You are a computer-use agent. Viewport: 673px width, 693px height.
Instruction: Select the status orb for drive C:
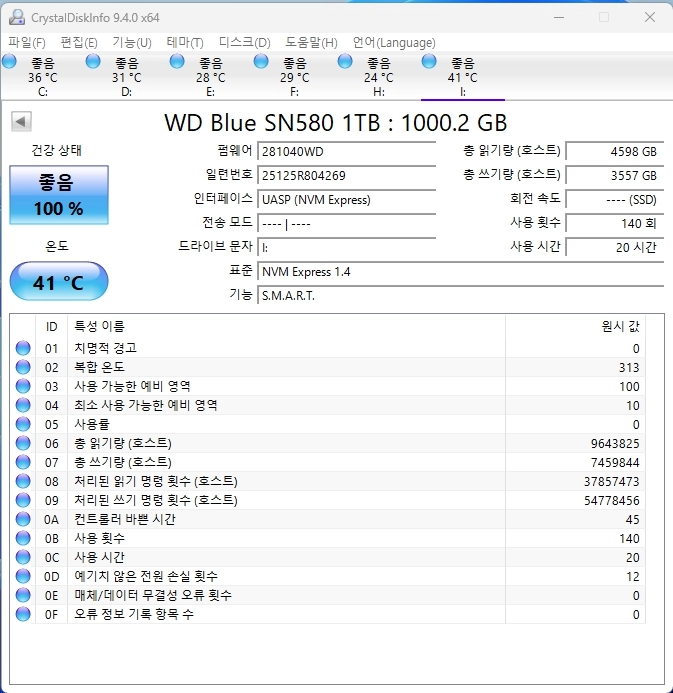click(9, 61)
